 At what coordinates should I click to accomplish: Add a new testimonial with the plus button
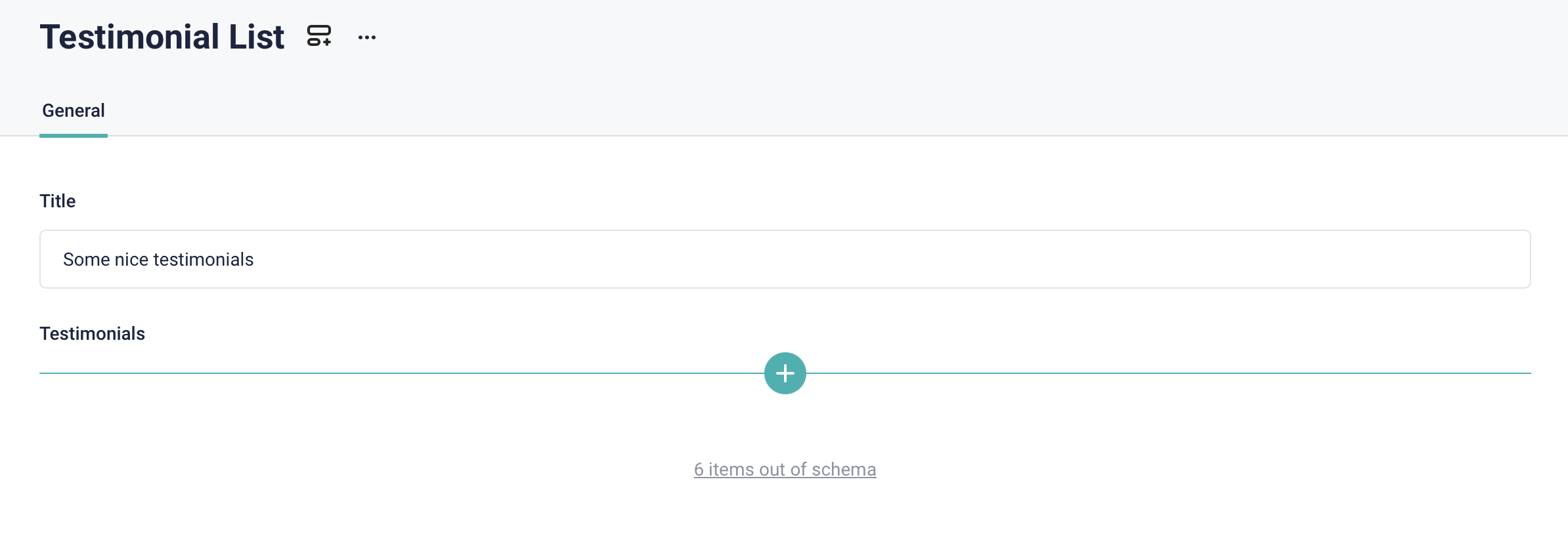pyautogui.click(x=785, y=373)
